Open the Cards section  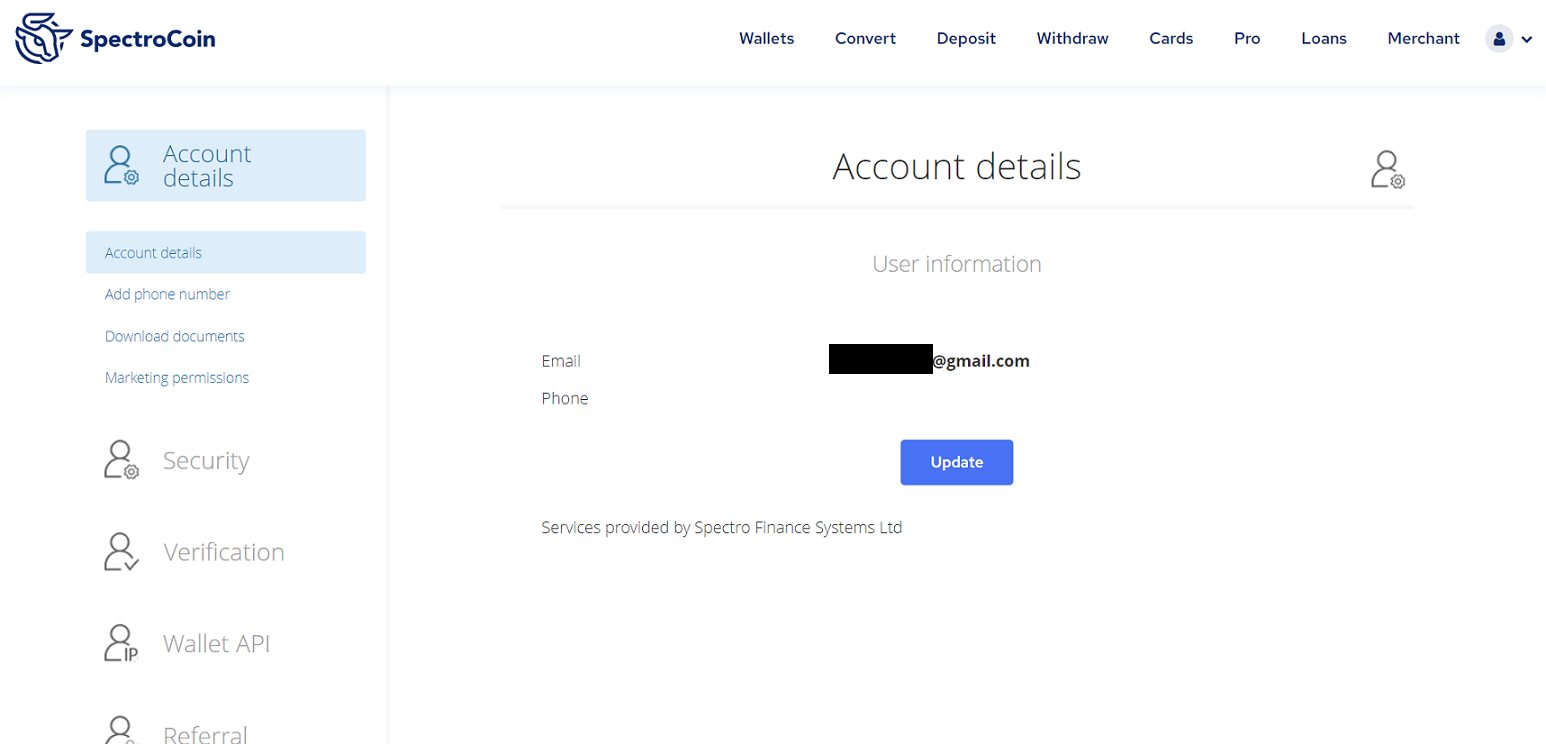pos(1171,39)
